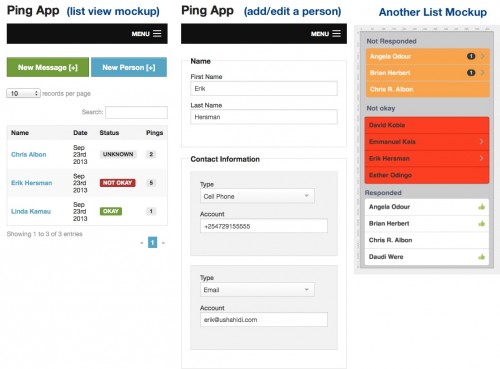Viewport: 500px width, 369px height.
Task: Click the New Message [+] button
Action: pyautogui.click(x=48, y=67)
